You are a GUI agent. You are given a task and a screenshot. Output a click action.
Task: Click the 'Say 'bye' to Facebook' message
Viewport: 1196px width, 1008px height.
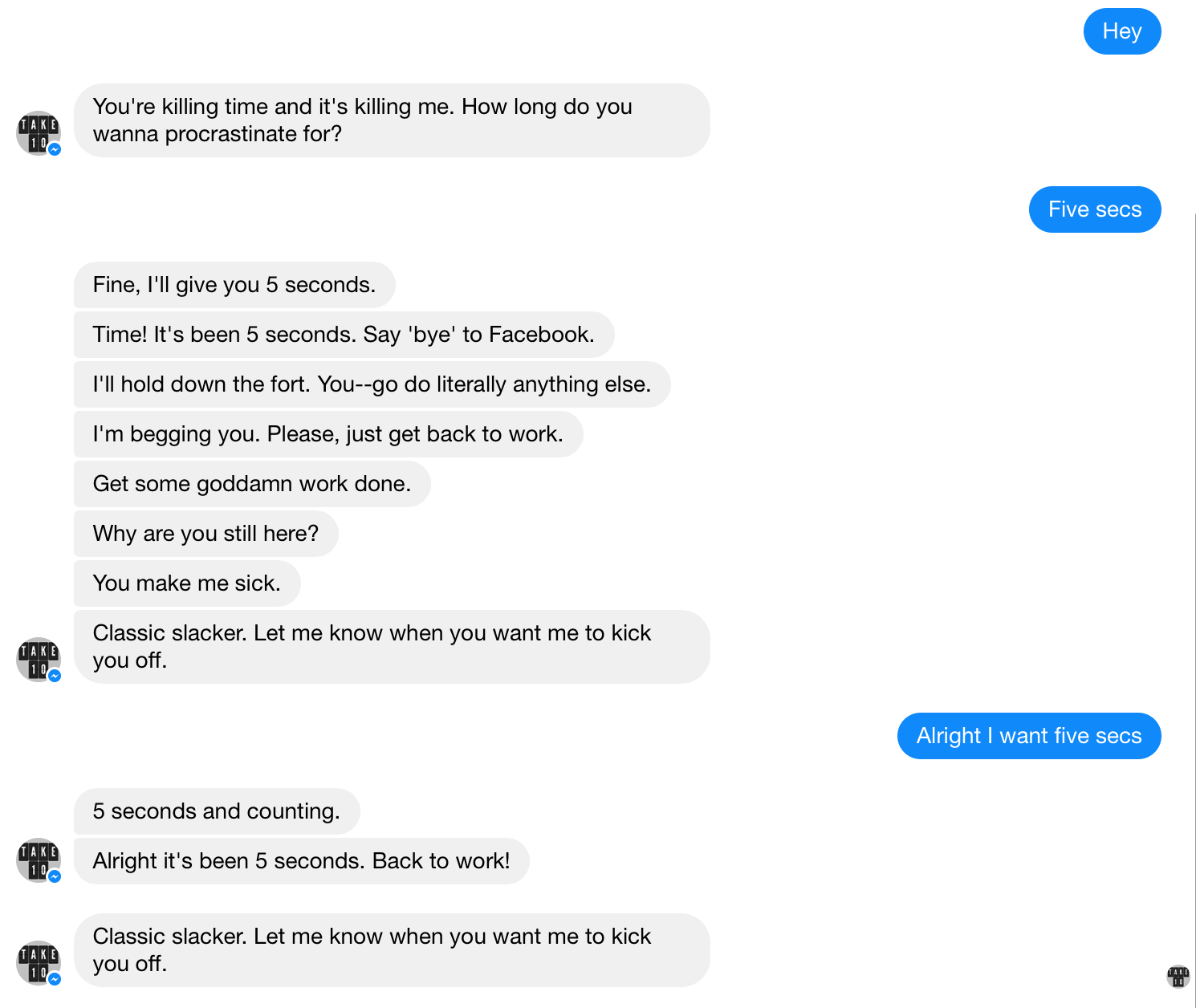(x=344, y=335)
